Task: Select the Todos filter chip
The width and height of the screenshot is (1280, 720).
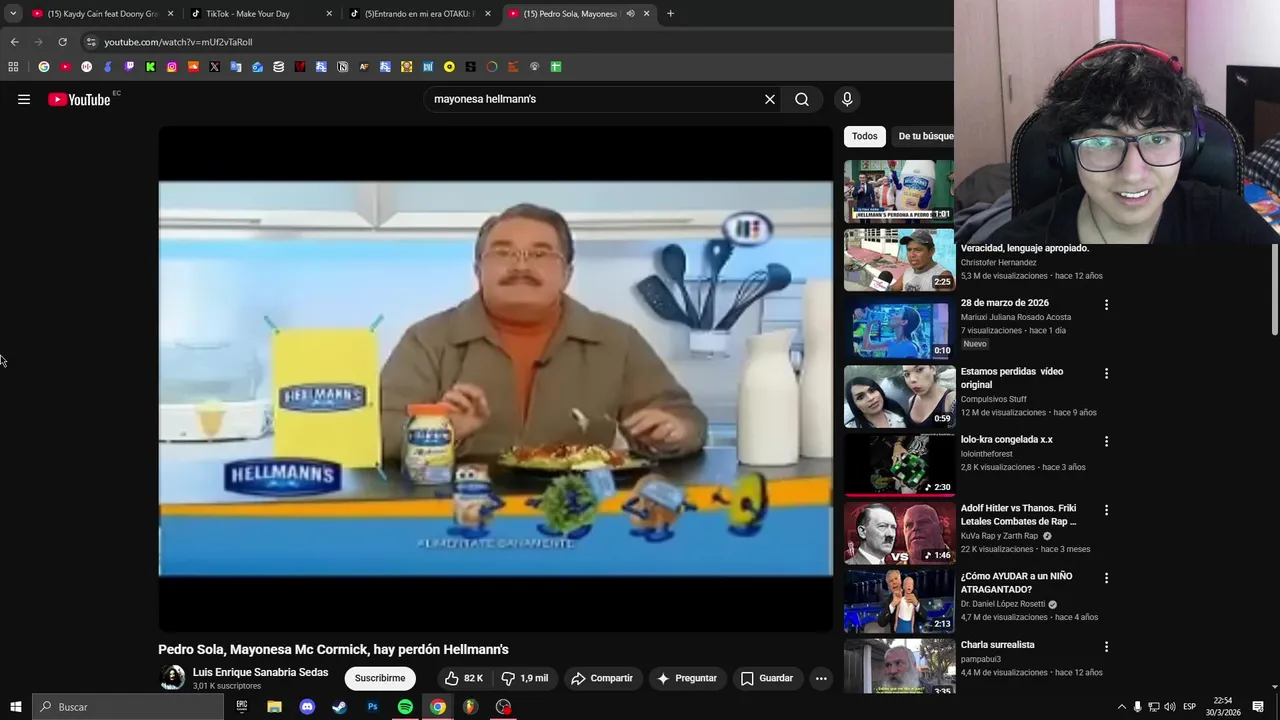Action: coord(865,136)
